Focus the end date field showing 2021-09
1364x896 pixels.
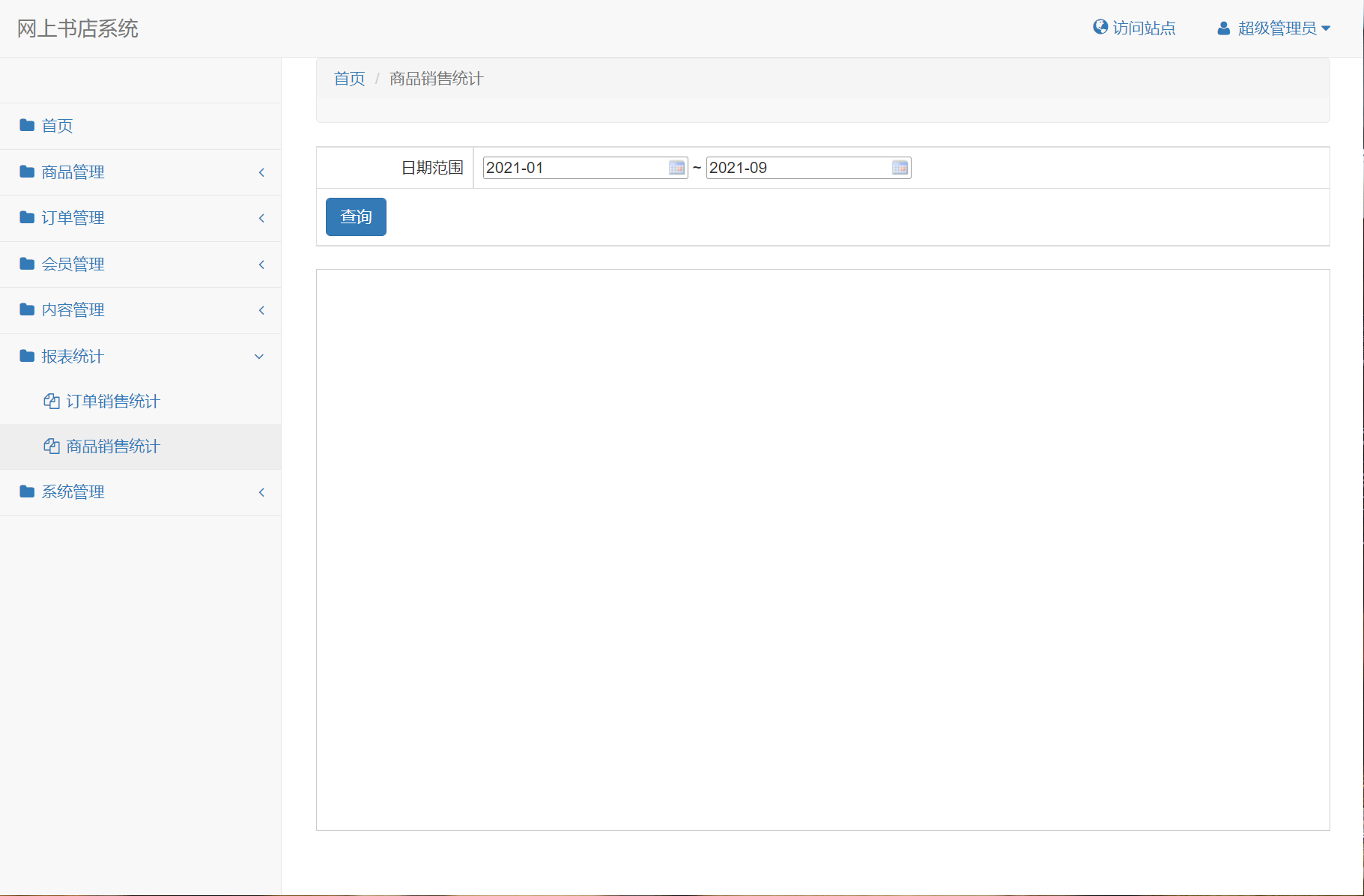(808, 168)
